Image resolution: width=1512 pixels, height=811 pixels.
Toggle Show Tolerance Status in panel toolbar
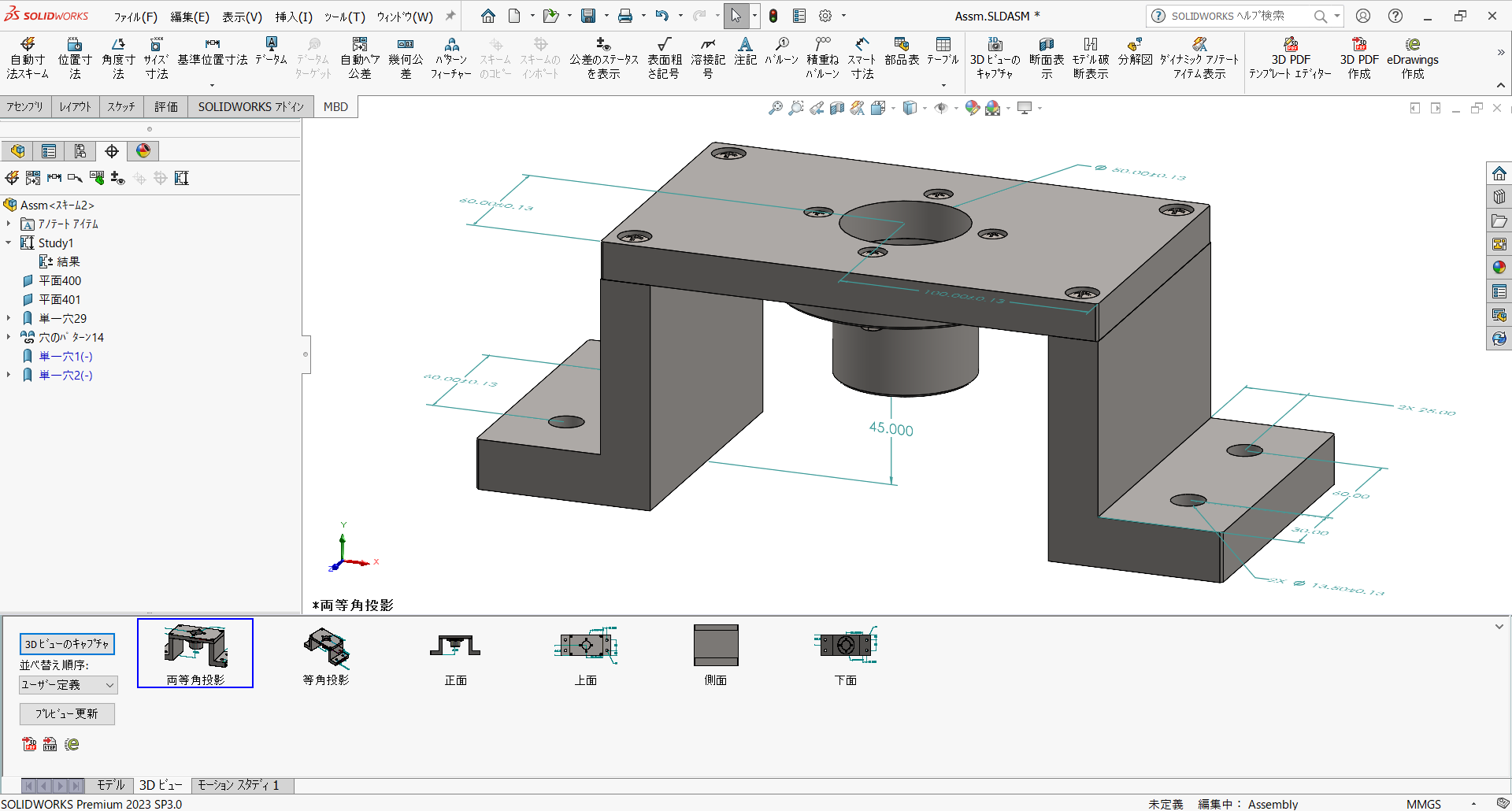tap(117, 178)
